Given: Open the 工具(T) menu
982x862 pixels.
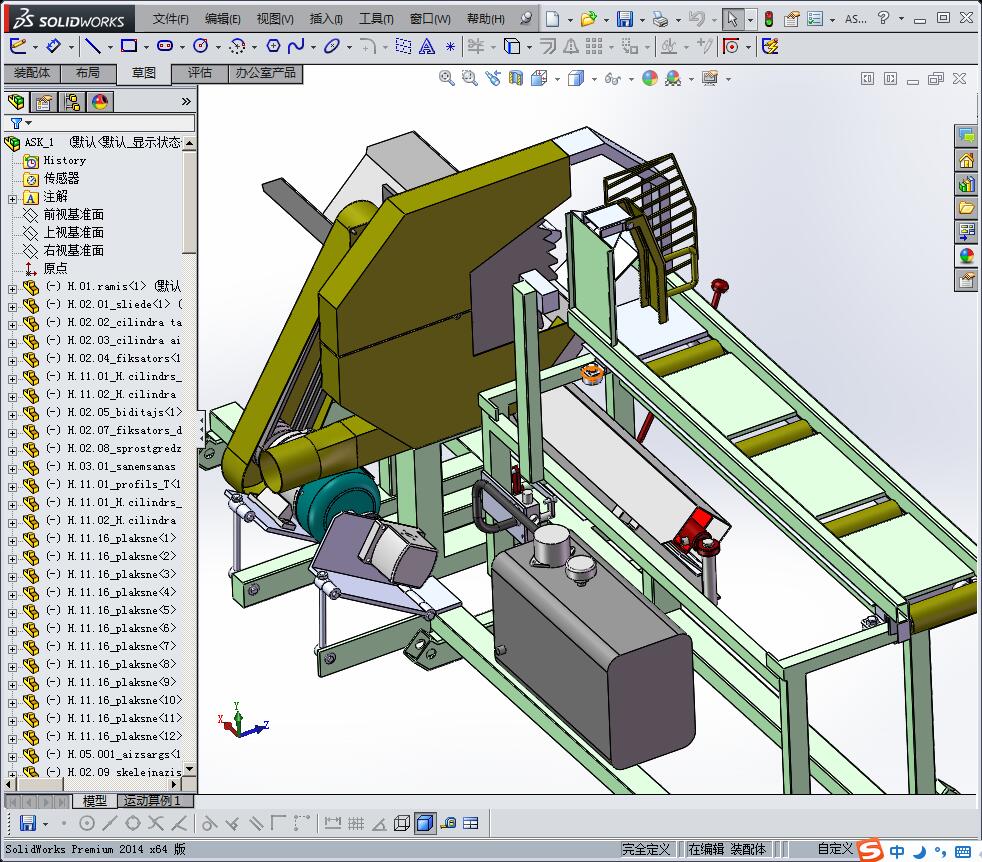Looking at the screenshot, I should point(376,19).
